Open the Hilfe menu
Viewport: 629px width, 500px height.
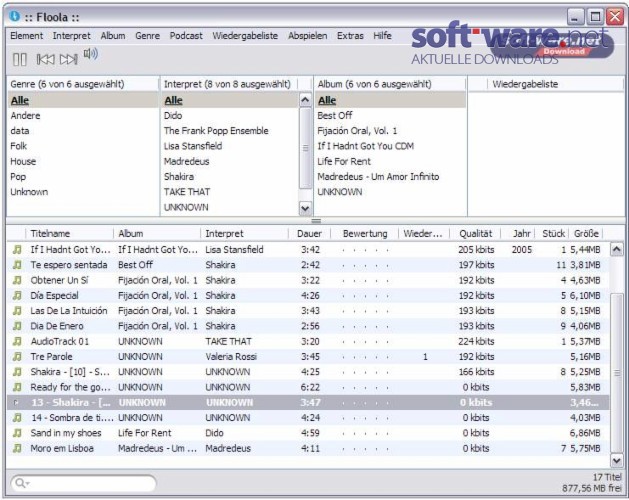tap(382, 36)
